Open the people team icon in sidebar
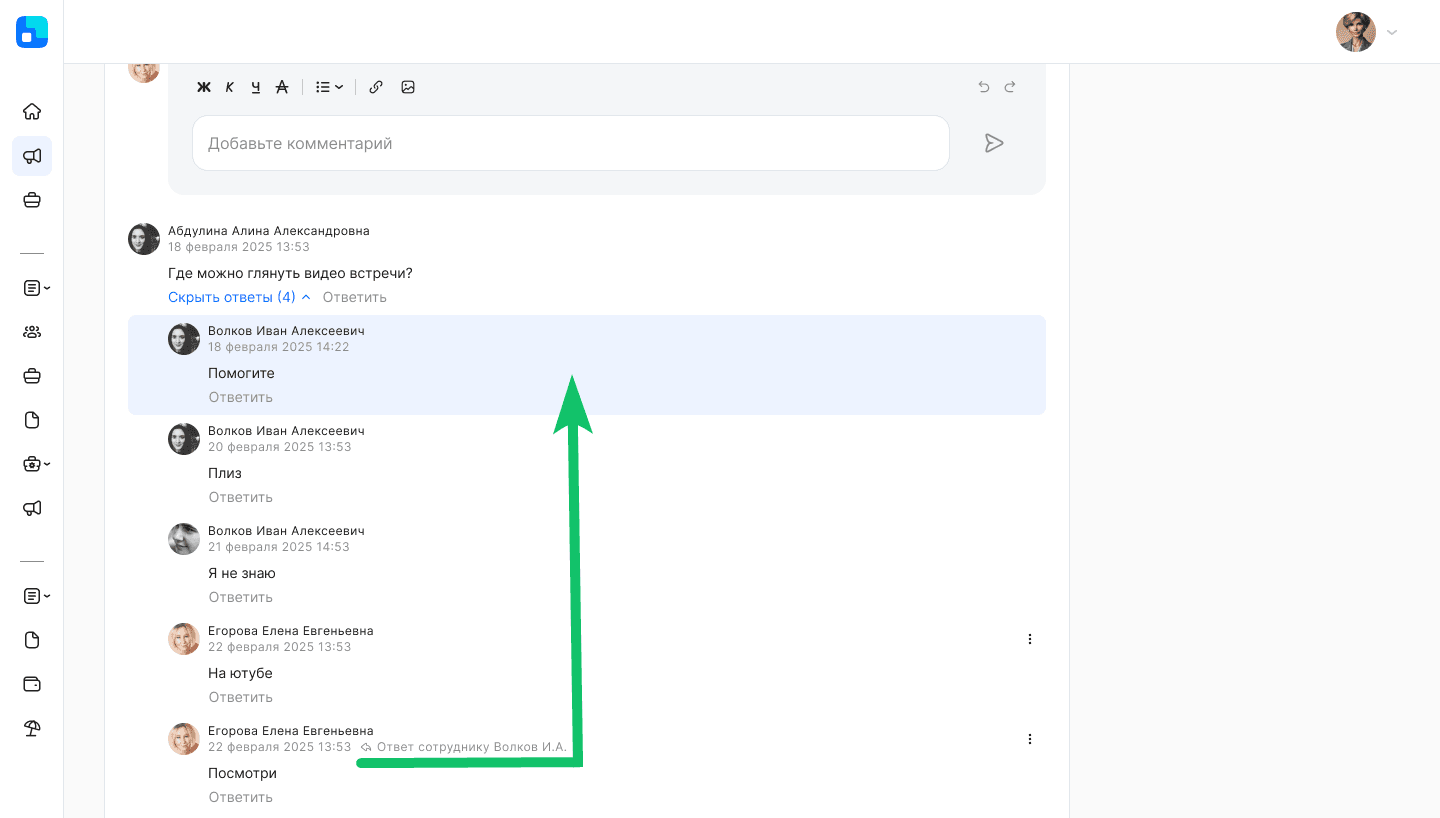 pyautogui.click(x=32, y=332)
